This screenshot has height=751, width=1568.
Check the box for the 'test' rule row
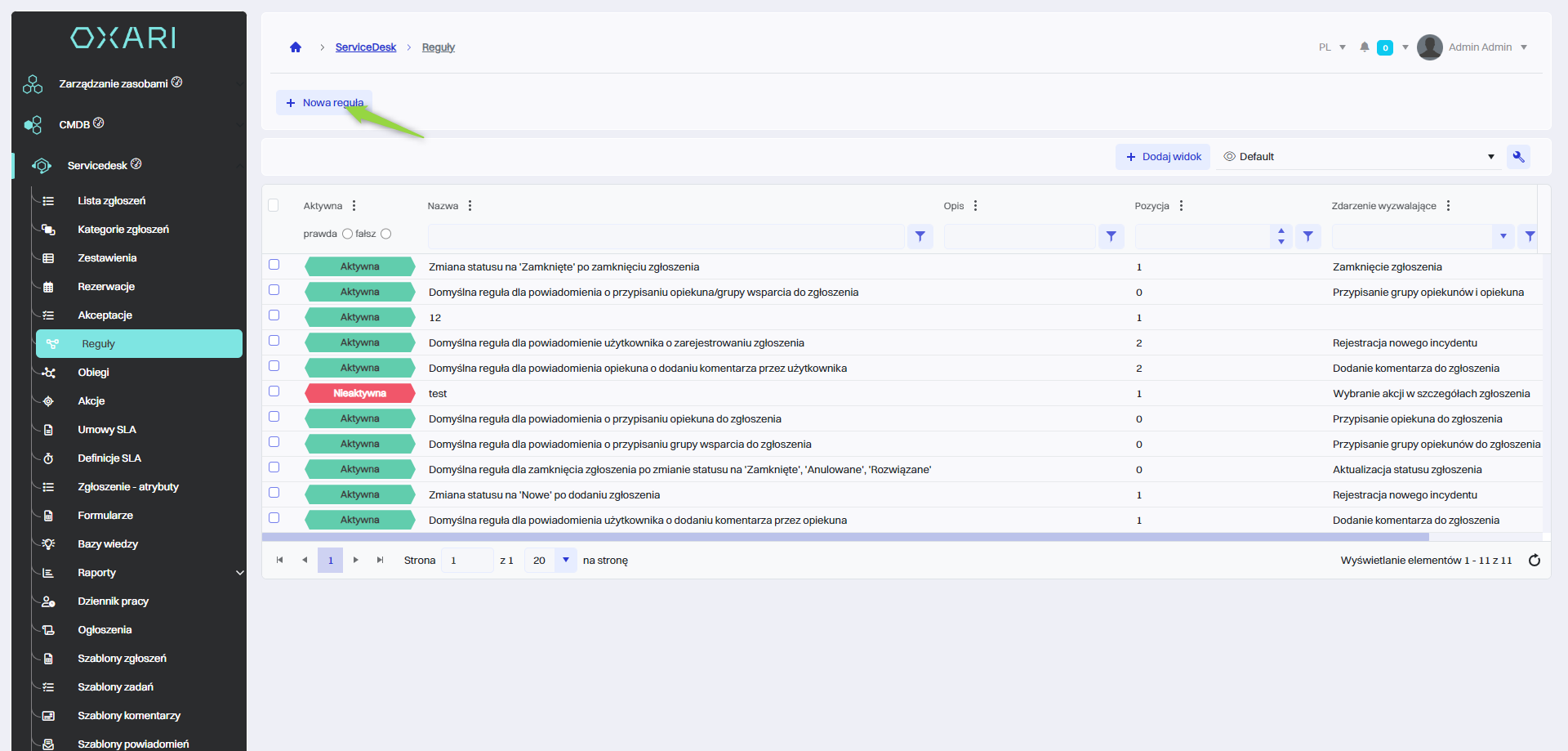click(274, 391)
